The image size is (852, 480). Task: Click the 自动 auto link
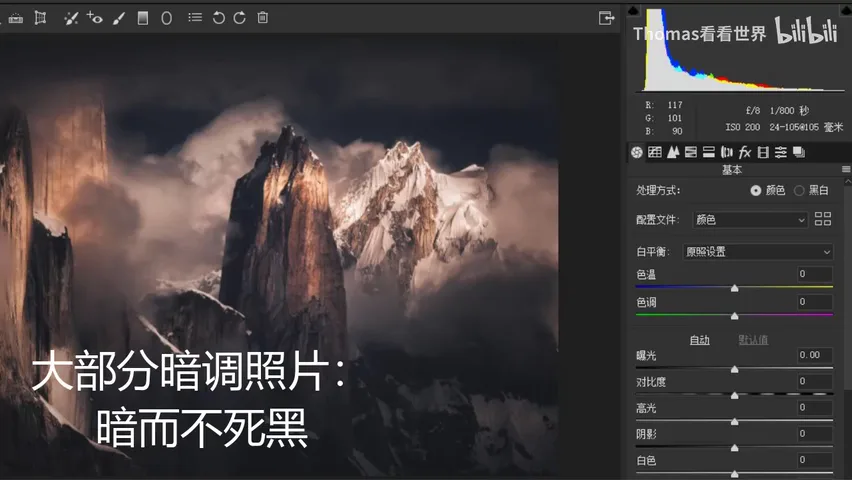point(699,340)
